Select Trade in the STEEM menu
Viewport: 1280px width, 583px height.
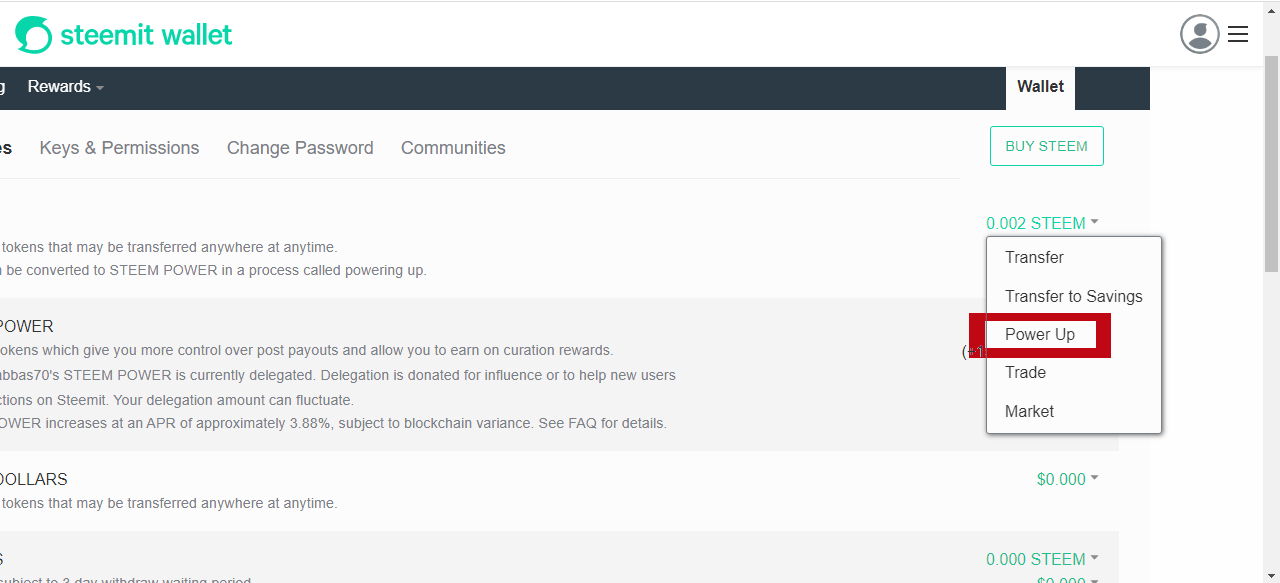[1074, 373]
